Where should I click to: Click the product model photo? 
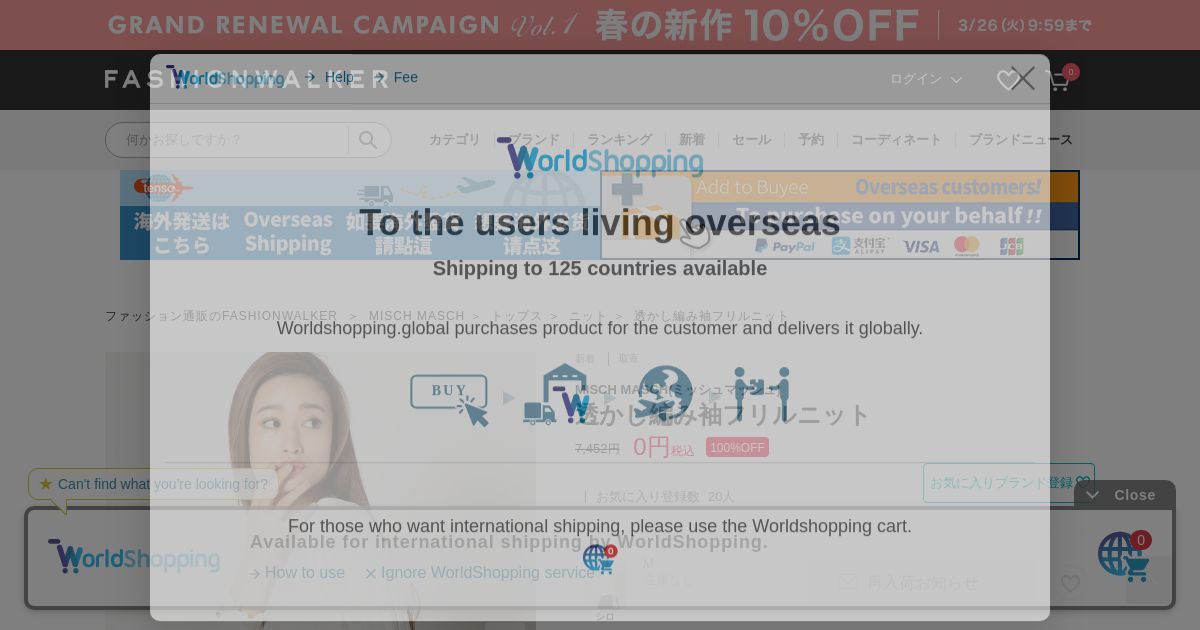[320, 490]
